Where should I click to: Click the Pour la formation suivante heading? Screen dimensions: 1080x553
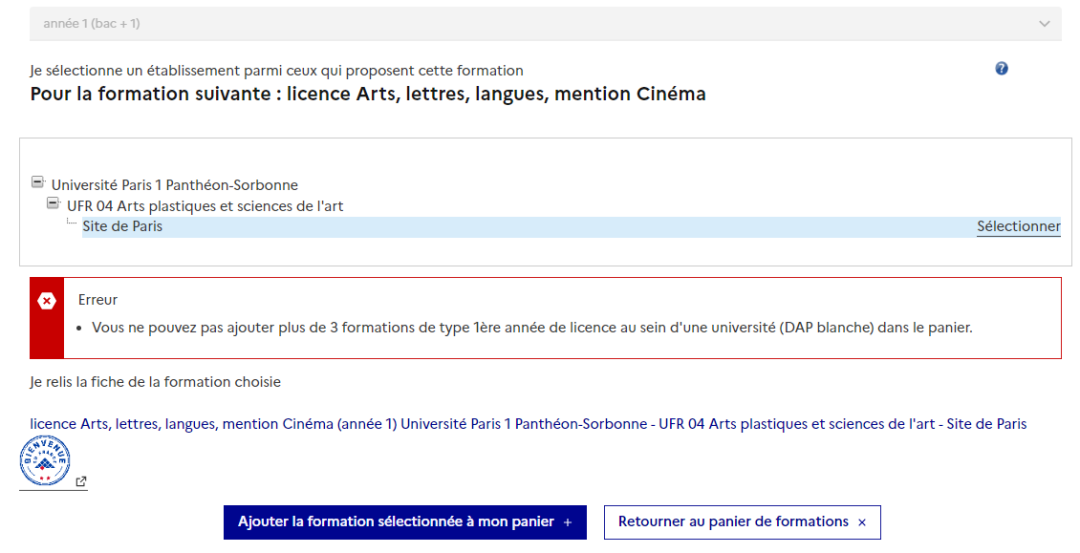point(368,94)
